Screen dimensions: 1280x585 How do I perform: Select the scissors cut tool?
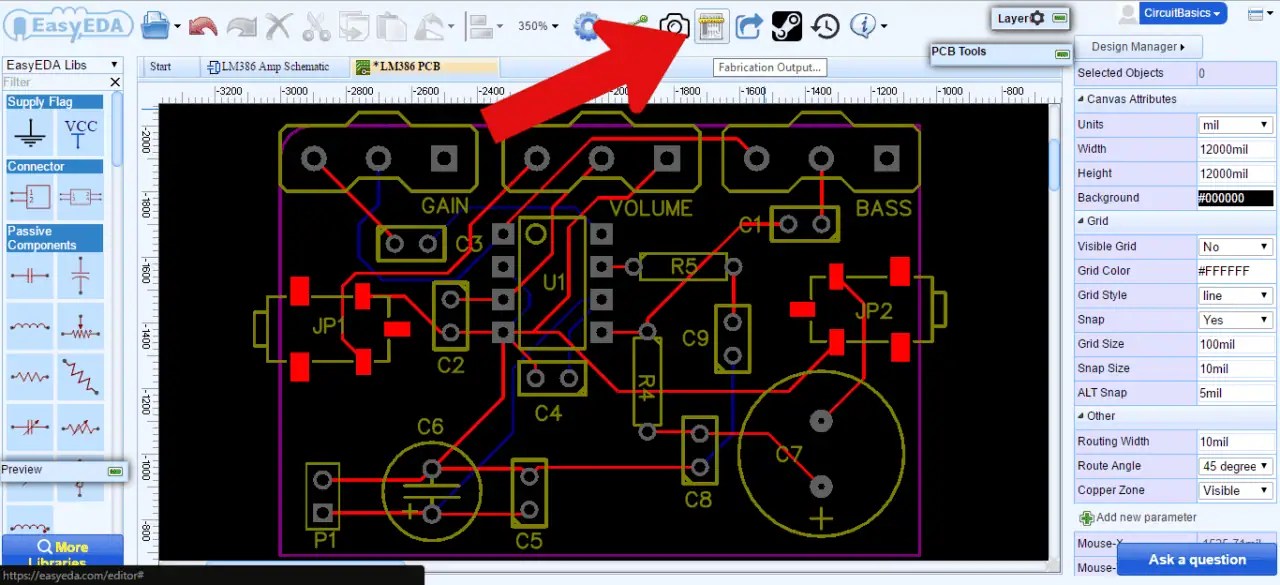(x=315, y=27)
